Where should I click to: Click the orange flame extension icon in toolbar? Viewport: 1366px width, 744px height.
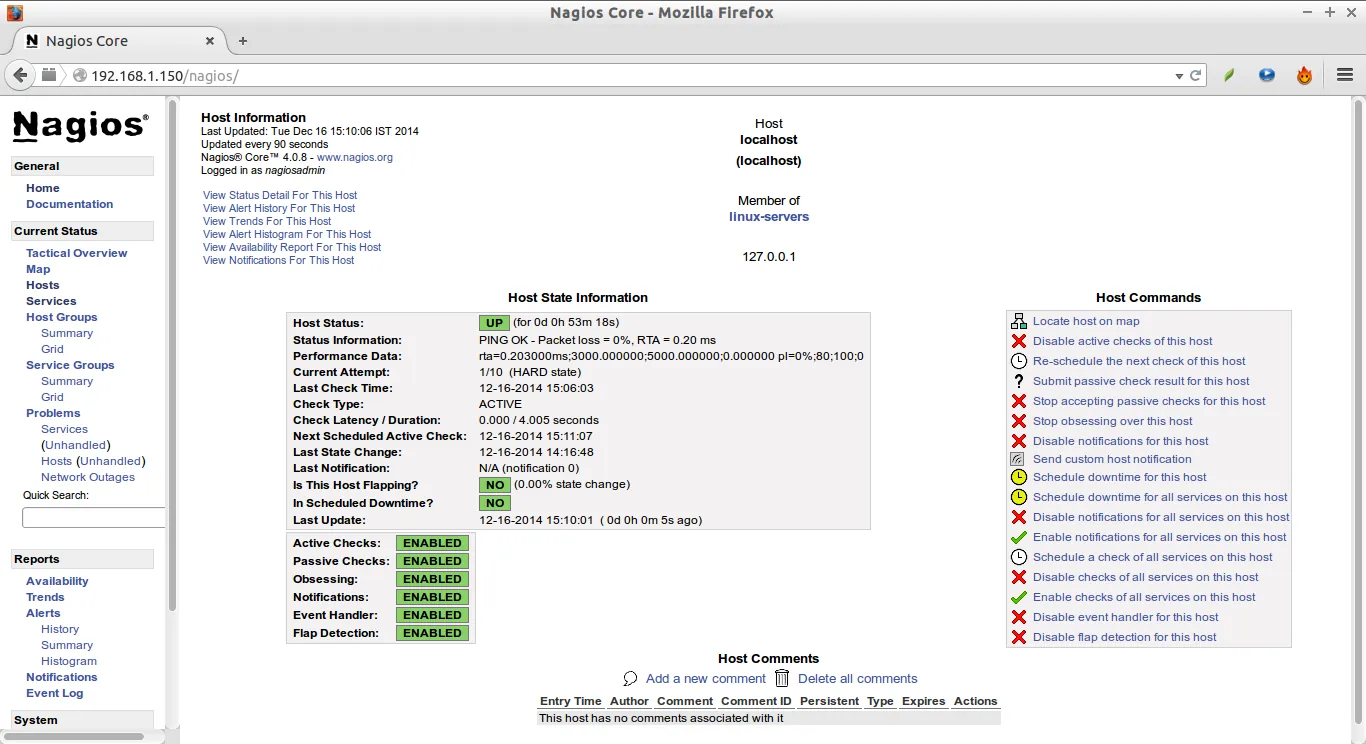(x=1304, y=75)
